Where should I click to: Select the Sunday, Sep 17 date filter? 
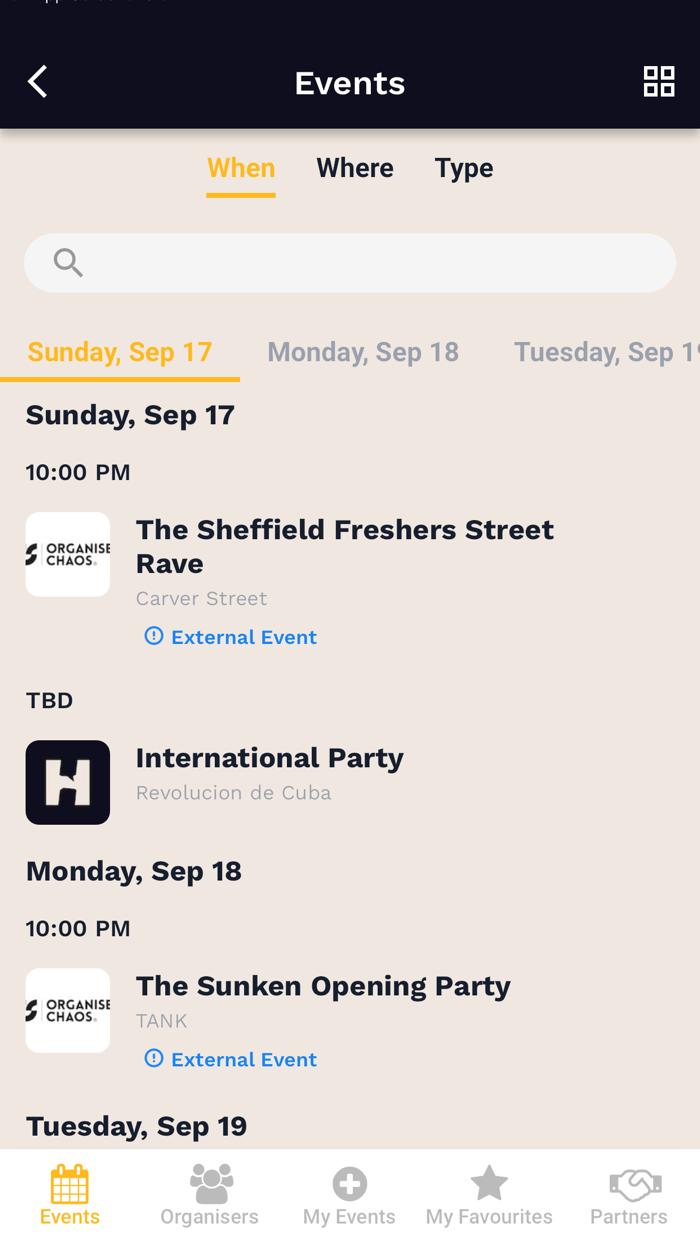(x=119, y=351)
